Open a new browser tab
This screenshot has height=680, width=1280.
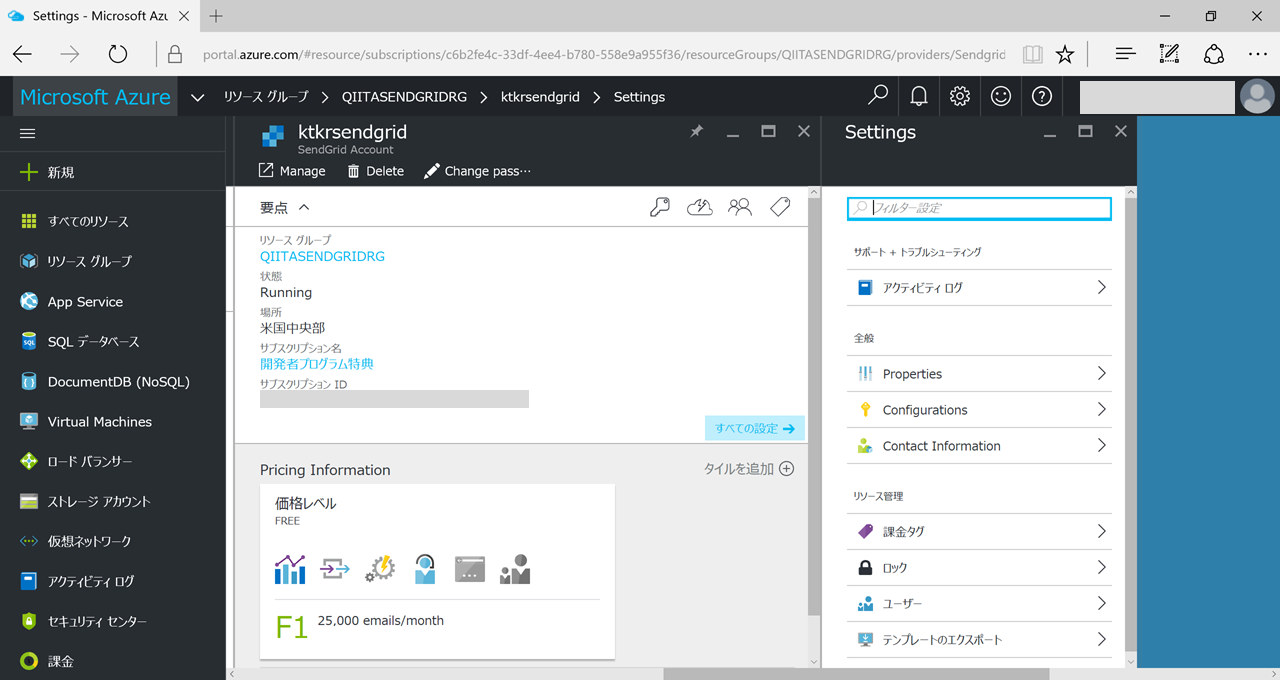coord(216,16)
